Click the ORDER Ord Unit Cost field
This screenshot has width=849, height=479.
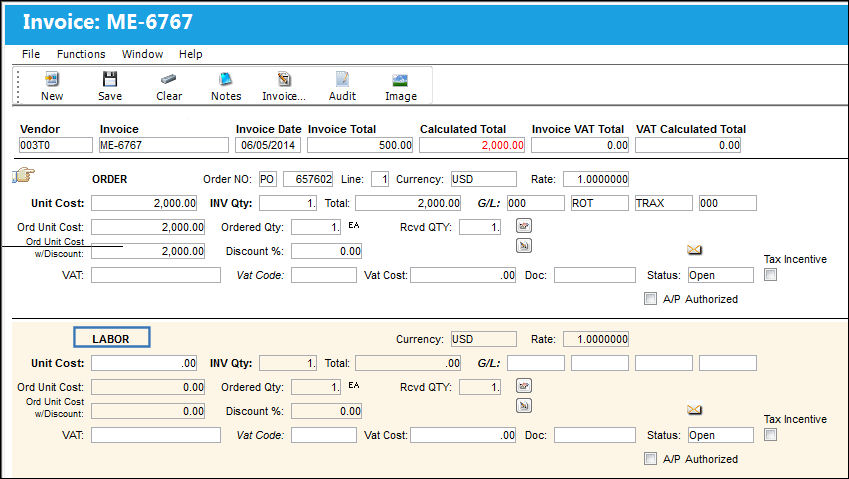(x=148, y=227)
